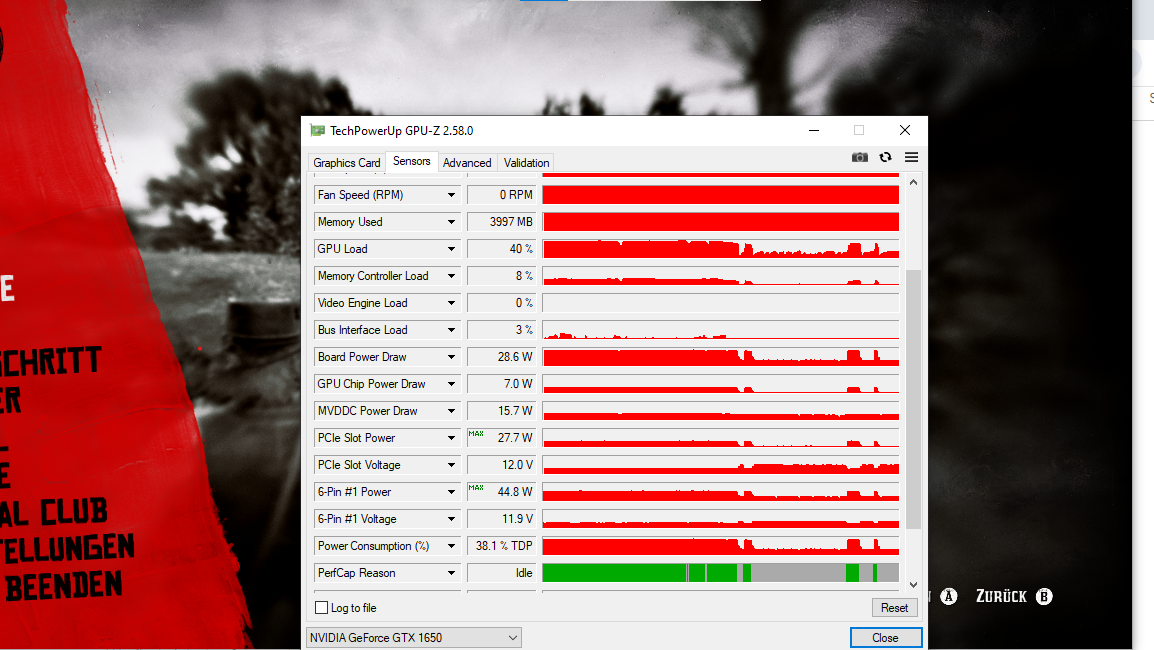The height and width of the screenshot is (650, 1154).
Task: Click the Close button in GPU-Z
Action: pyautogui.click(x=885, y=637)
